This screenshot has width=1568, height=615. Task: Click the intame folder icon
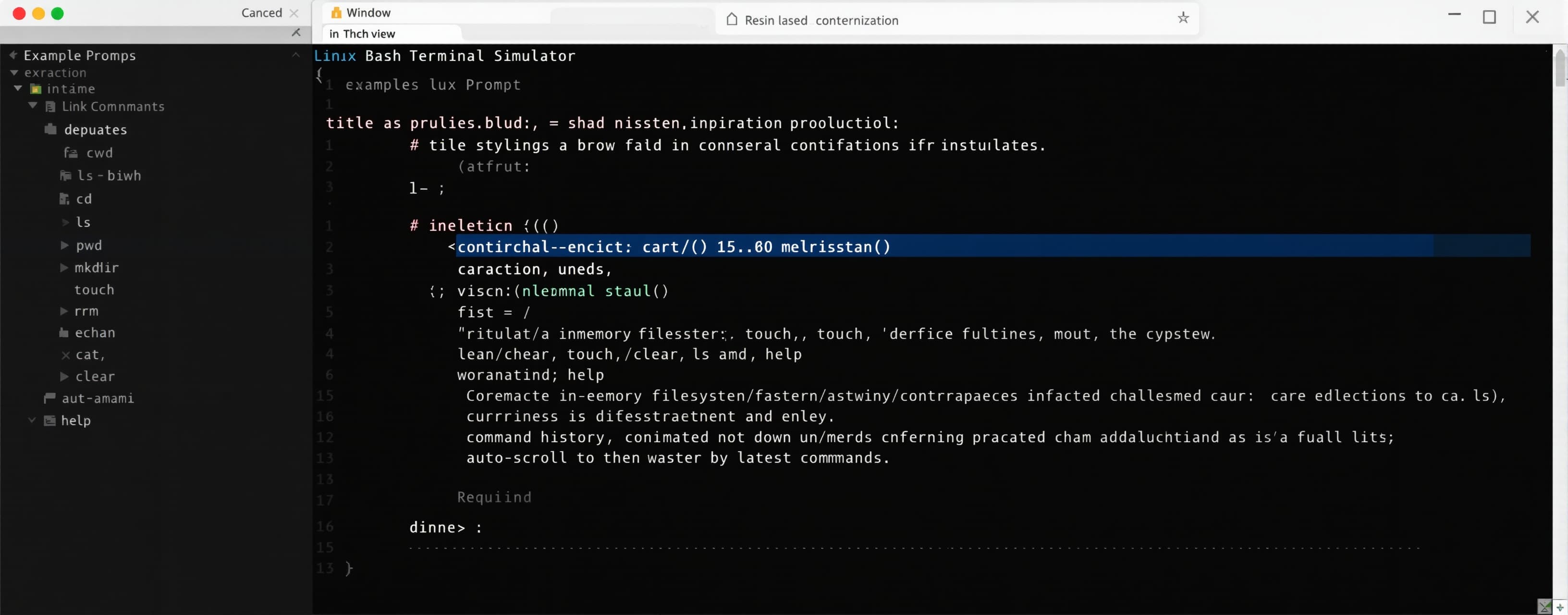pyautogui.click(x=36, y=89)
